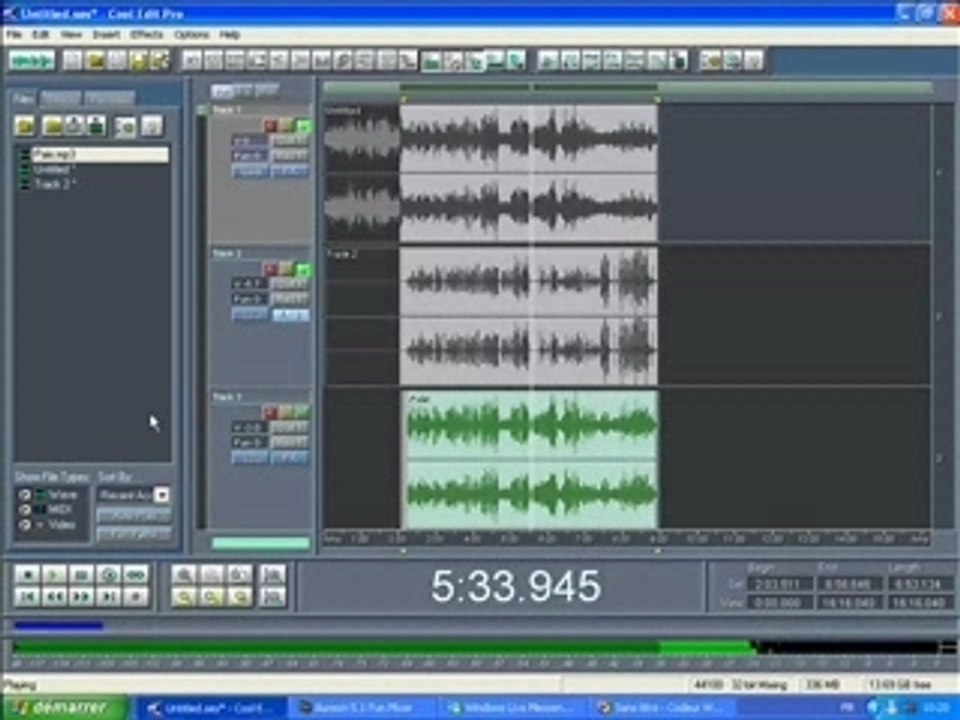Open the Insert menu

pos(106,35)
